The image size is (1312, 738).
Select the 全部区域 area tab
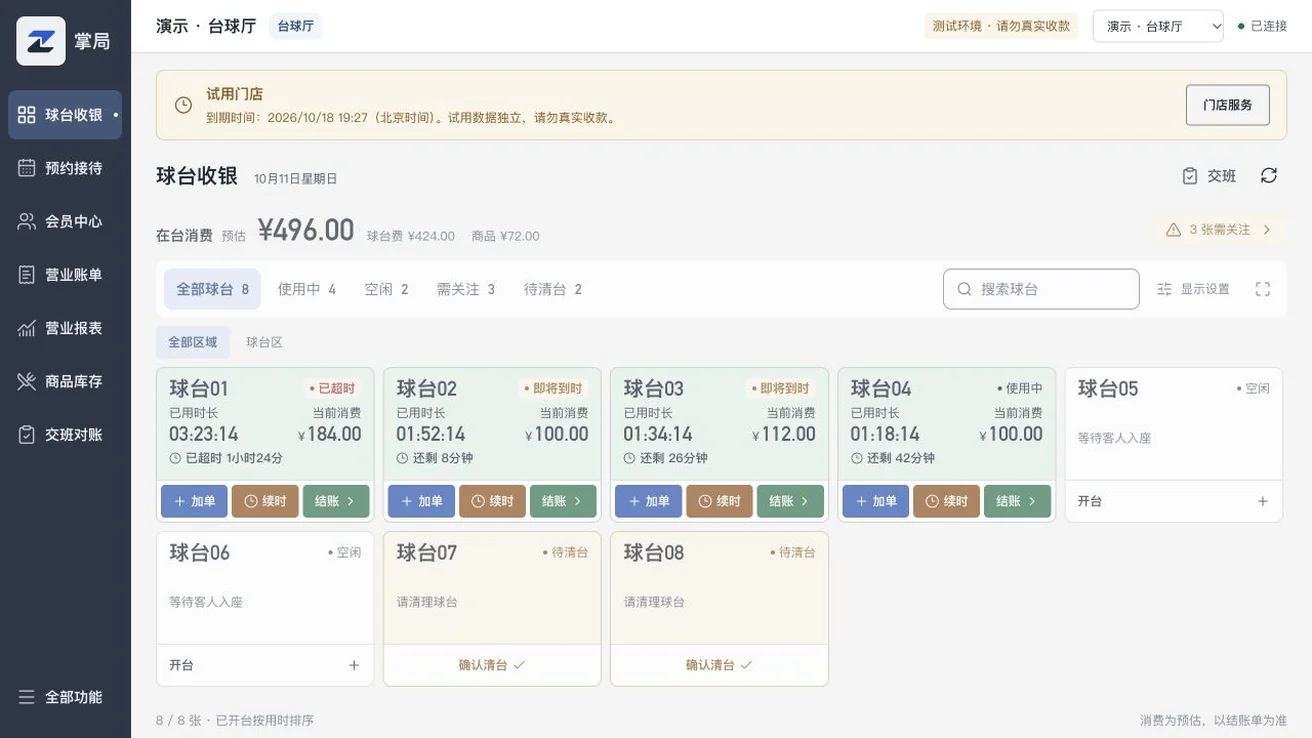pyautogui.click(x=193, y=342)
